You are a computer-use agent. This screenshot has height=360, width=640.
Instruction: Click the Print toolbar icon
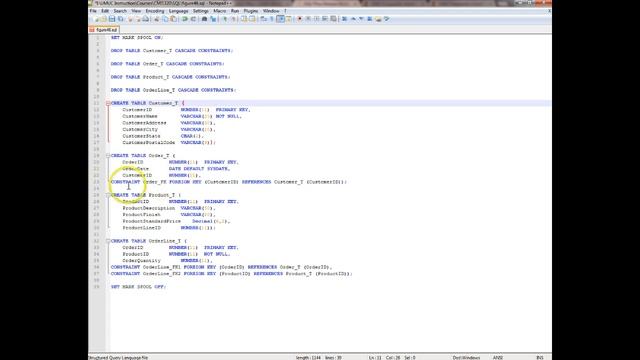(145, 19)
